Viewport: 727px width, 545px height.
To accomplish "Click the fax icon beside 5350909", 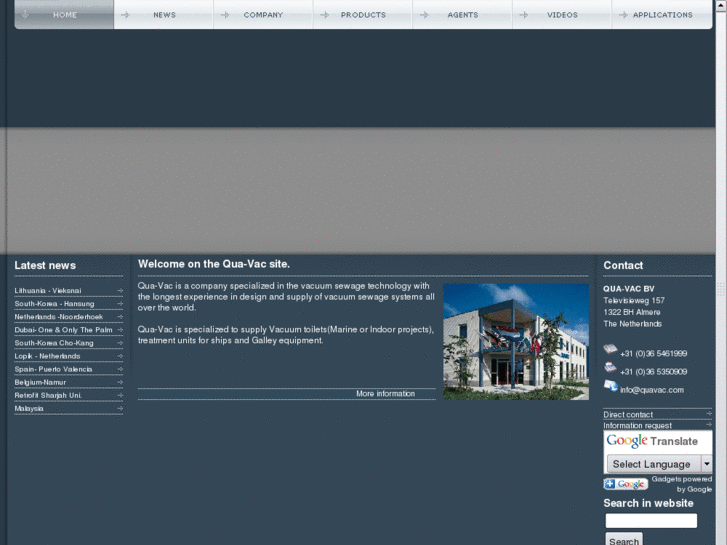I will tap(610, 367).
